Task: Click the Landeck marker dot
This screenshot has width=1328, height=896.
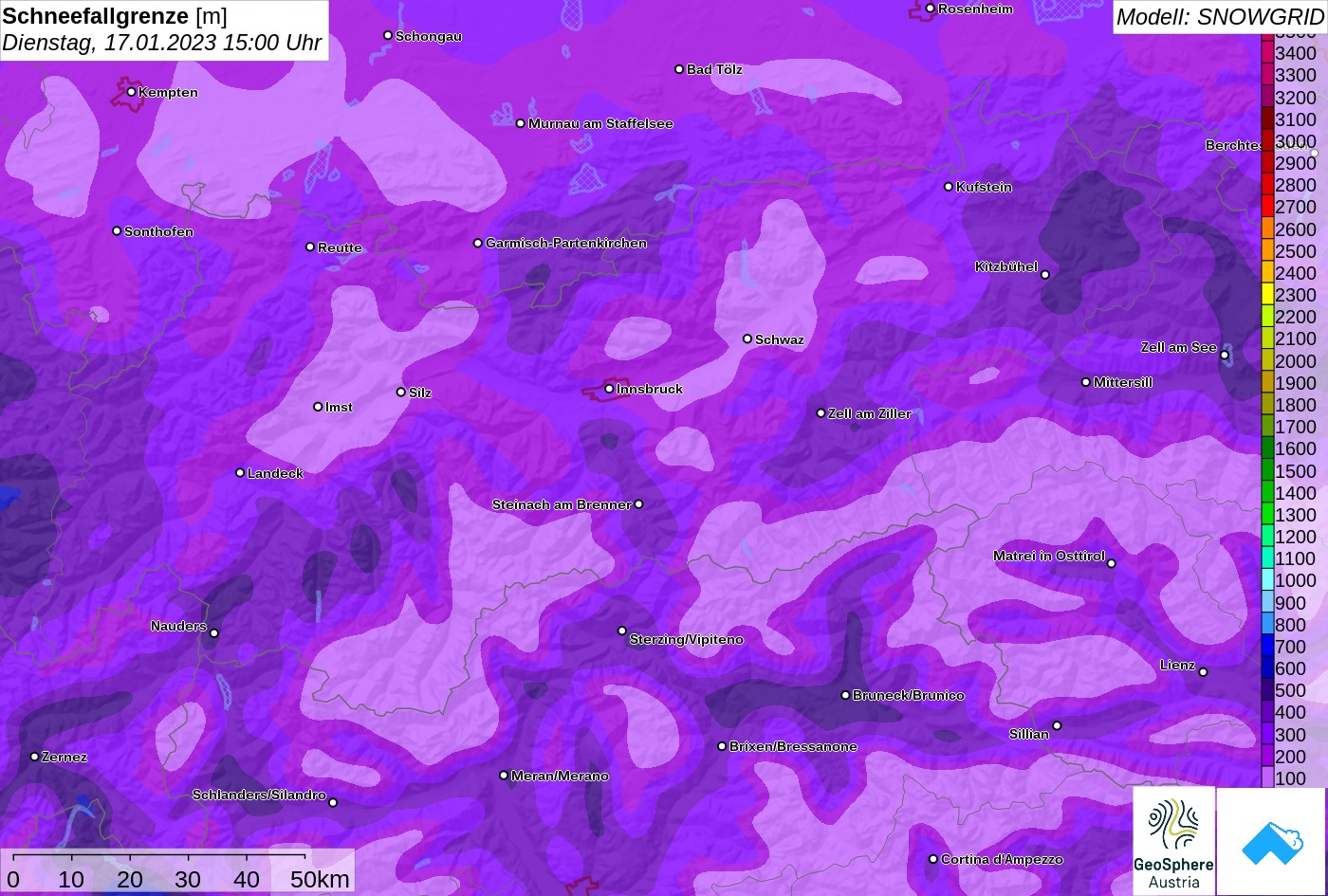Action: tap(240, 473)
